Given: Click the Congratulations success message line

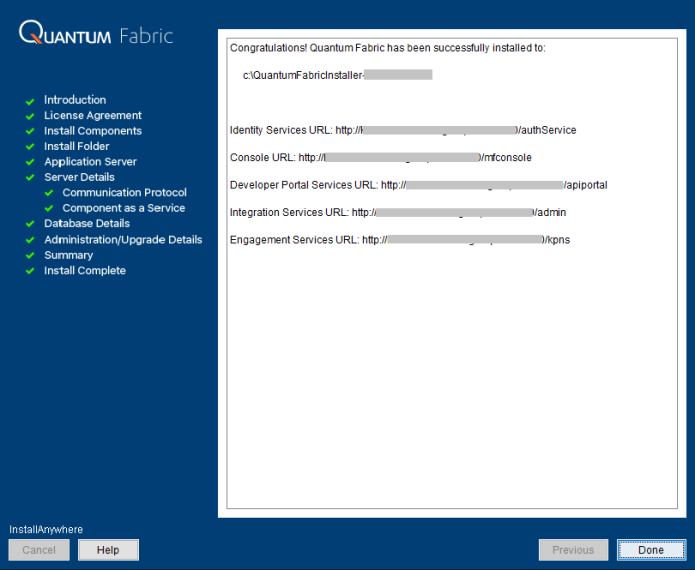Looking at the screenshot, I should 388,48.
